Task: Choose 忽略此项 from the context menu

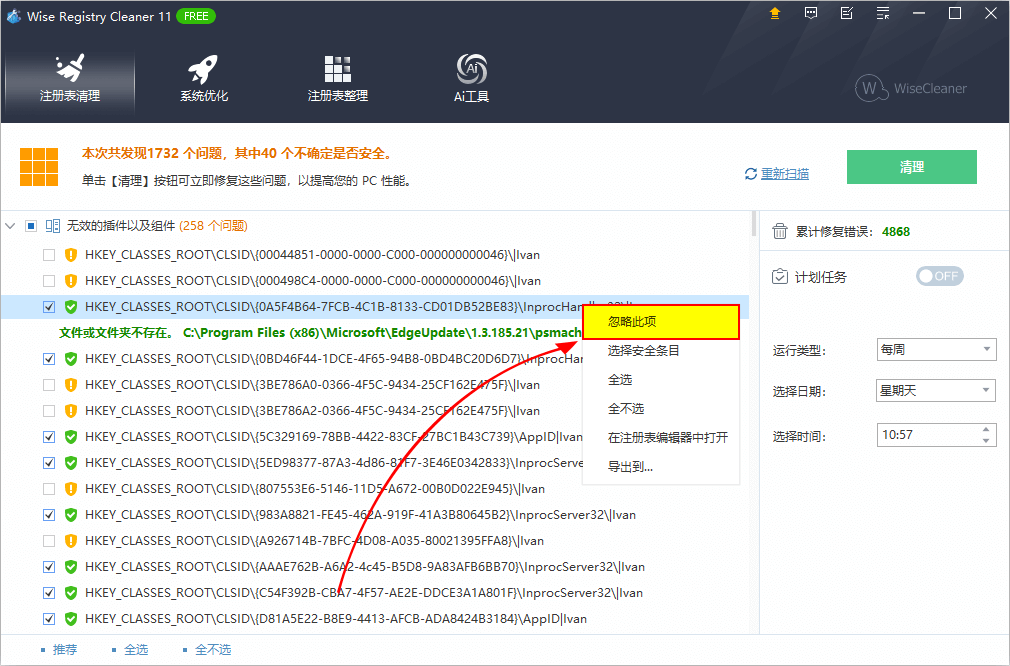Action: point(660,322)
